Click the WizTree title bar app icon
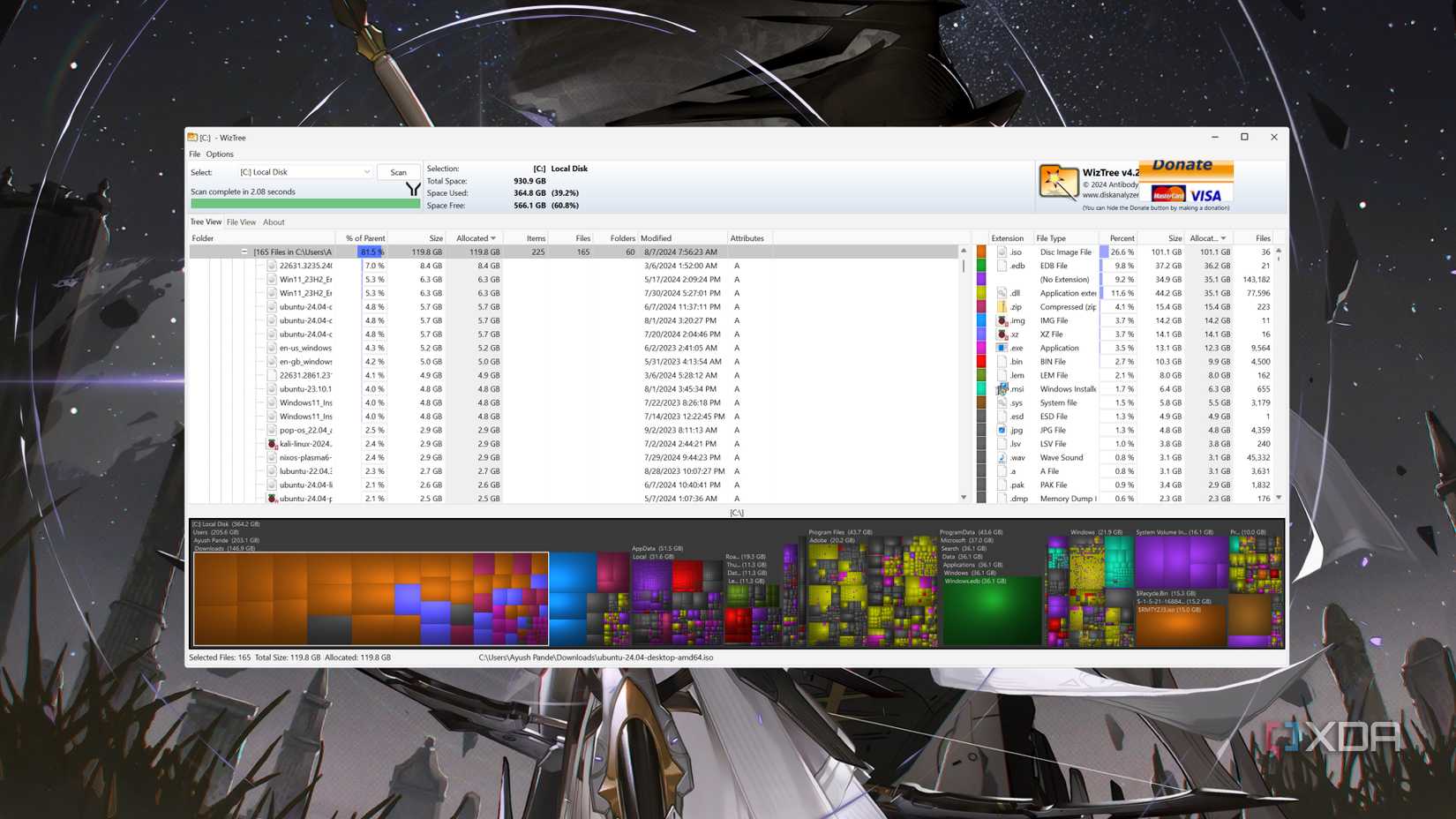The image size is (1456, 819). 192,137
